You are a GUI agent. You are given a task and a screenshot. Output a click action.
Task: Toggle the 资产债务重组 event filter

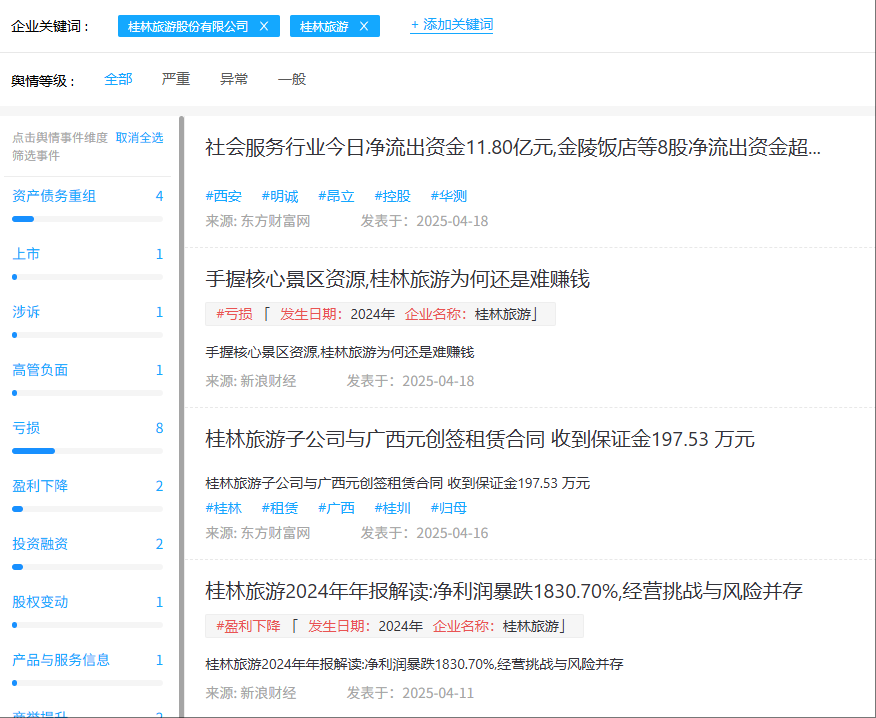54,196
